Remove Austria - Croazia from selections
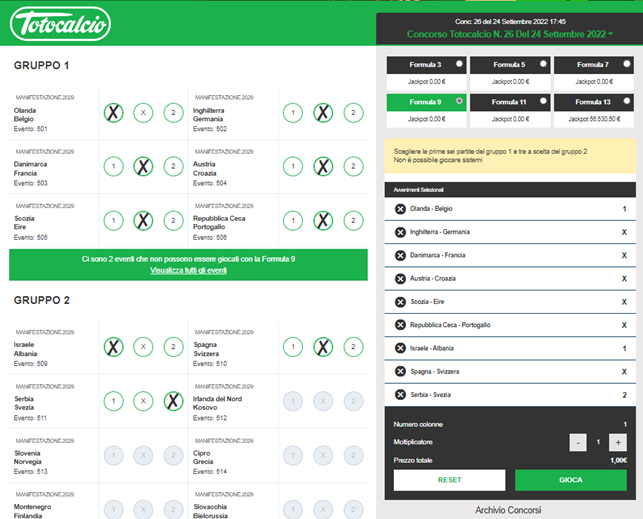Viewport: 643px width, 519px height. [x=400, y=278]
